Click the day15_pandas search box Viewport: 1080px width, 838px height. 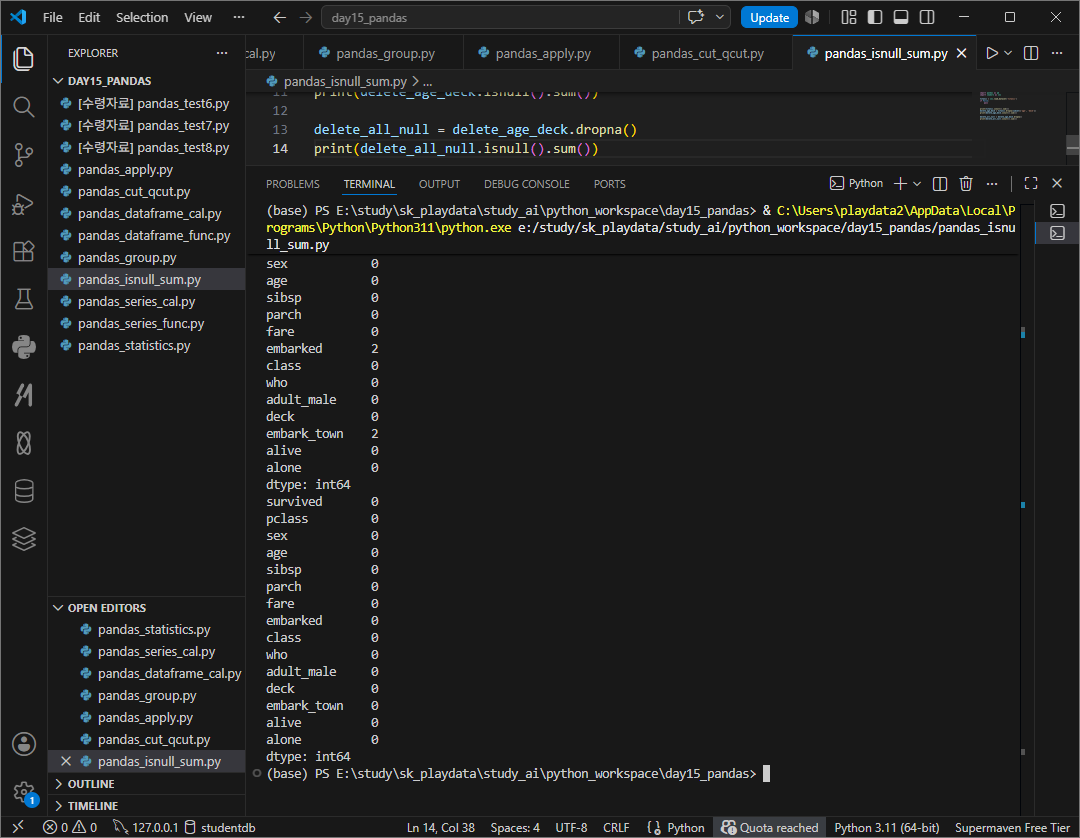pos(500,17)
